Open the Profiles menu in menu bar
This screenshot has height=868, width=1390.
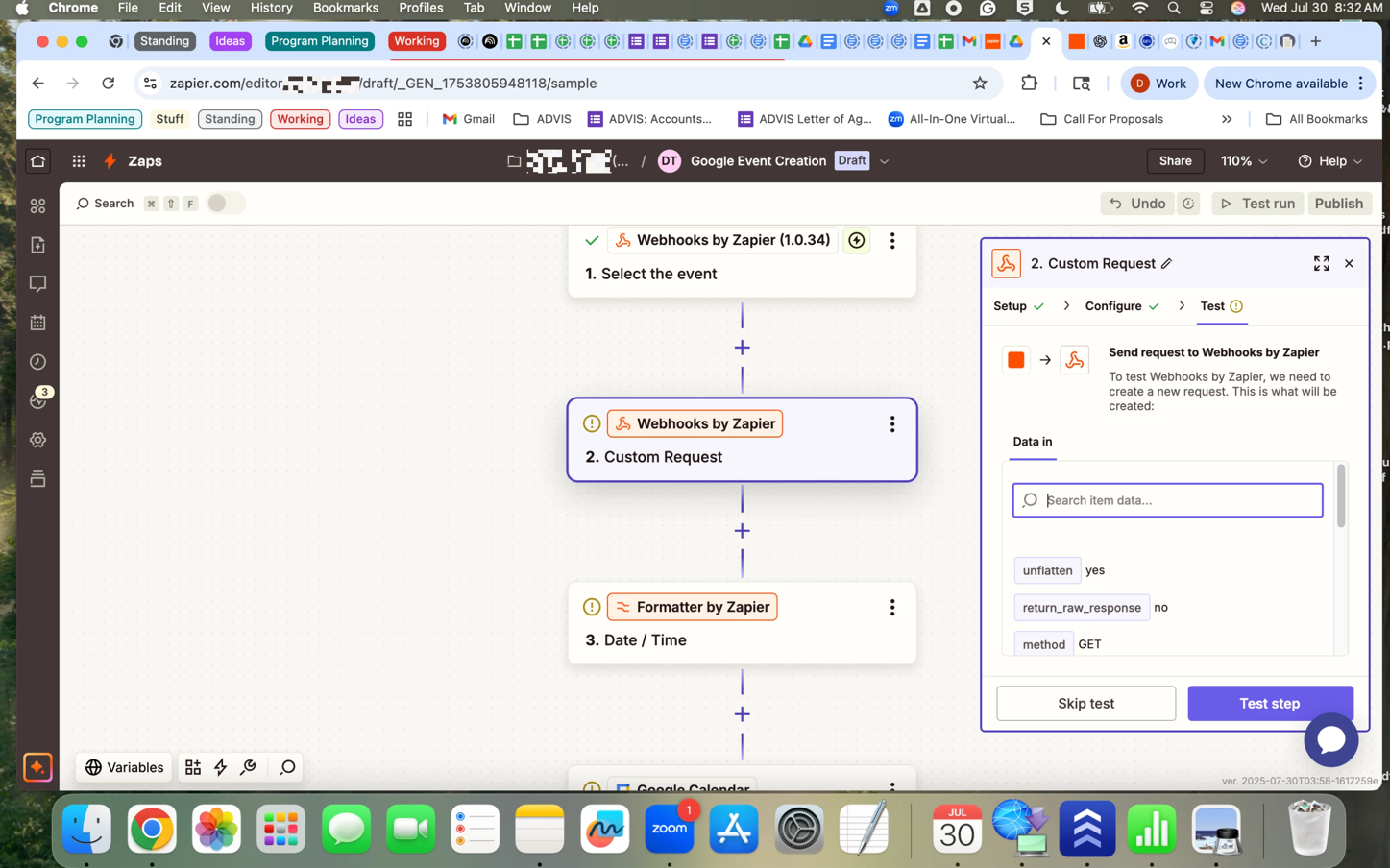421,8
